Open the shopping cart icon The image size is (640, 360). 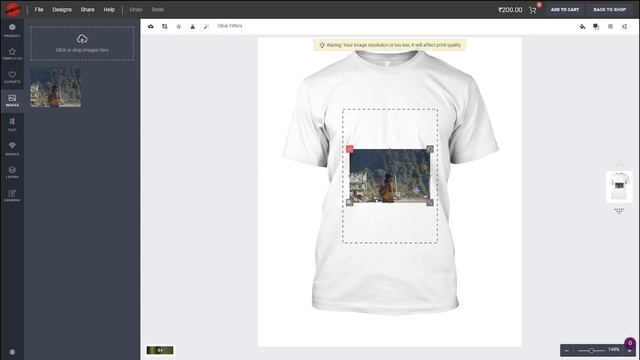533,10
